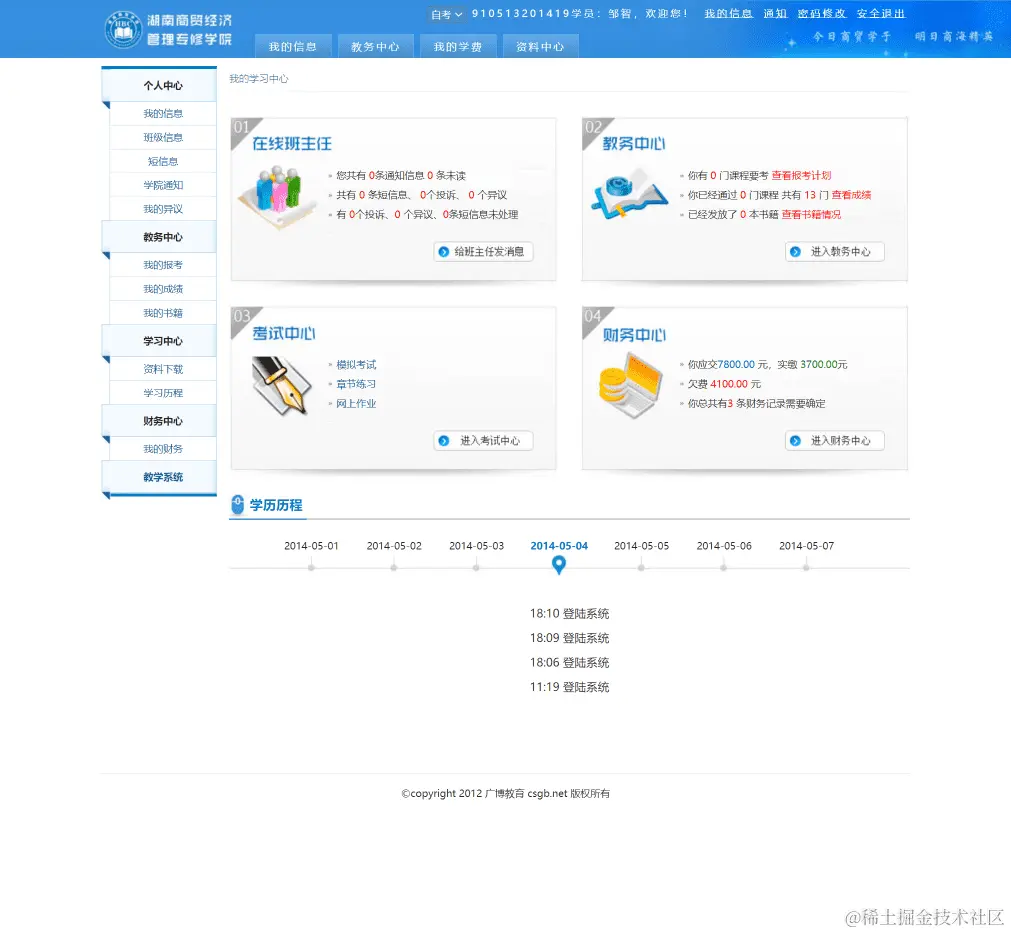This screenshot has width=1011, height=934.
Task: Click the pin icon beside 学历历程 heading
Action: pos(236,503)
